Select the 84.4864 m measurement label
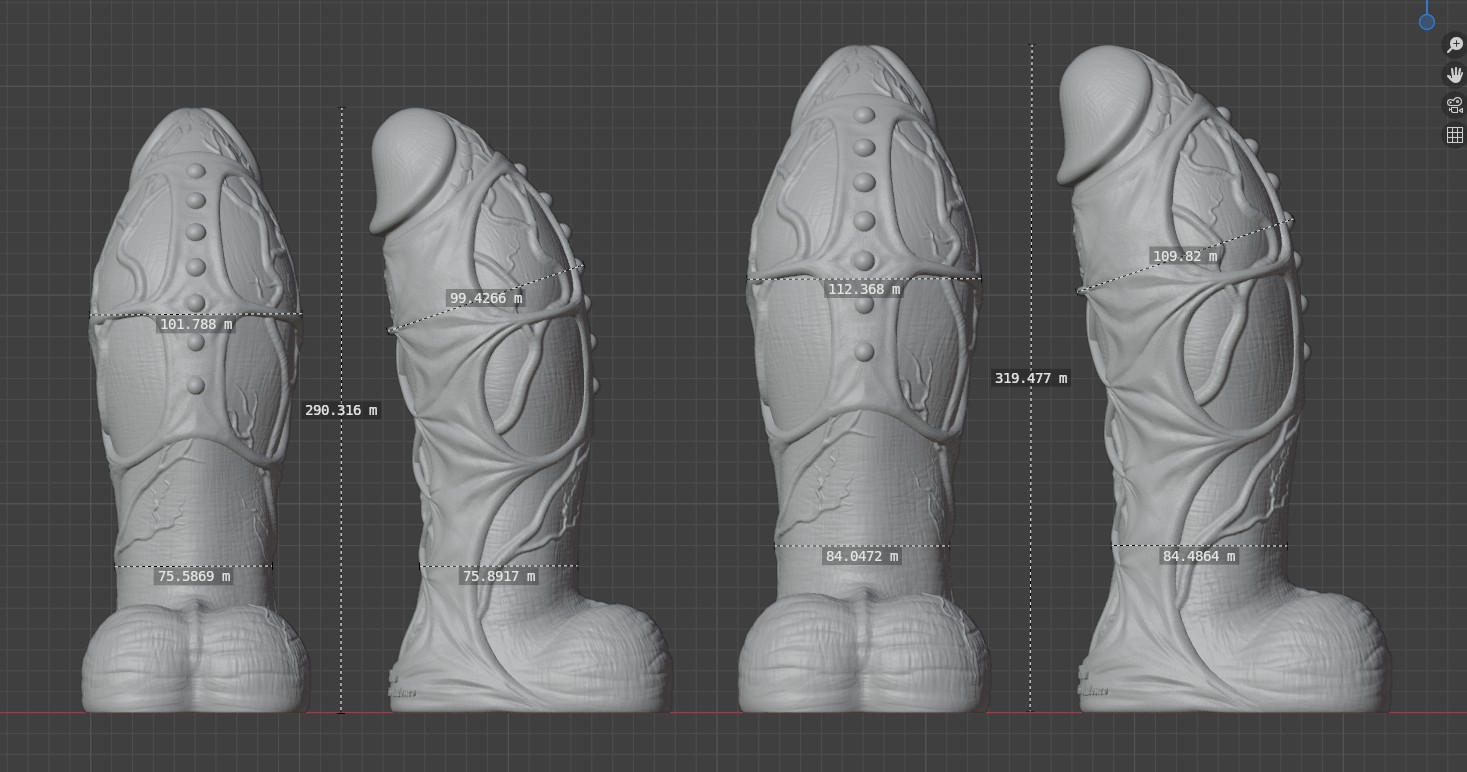 coord(1199,556)
